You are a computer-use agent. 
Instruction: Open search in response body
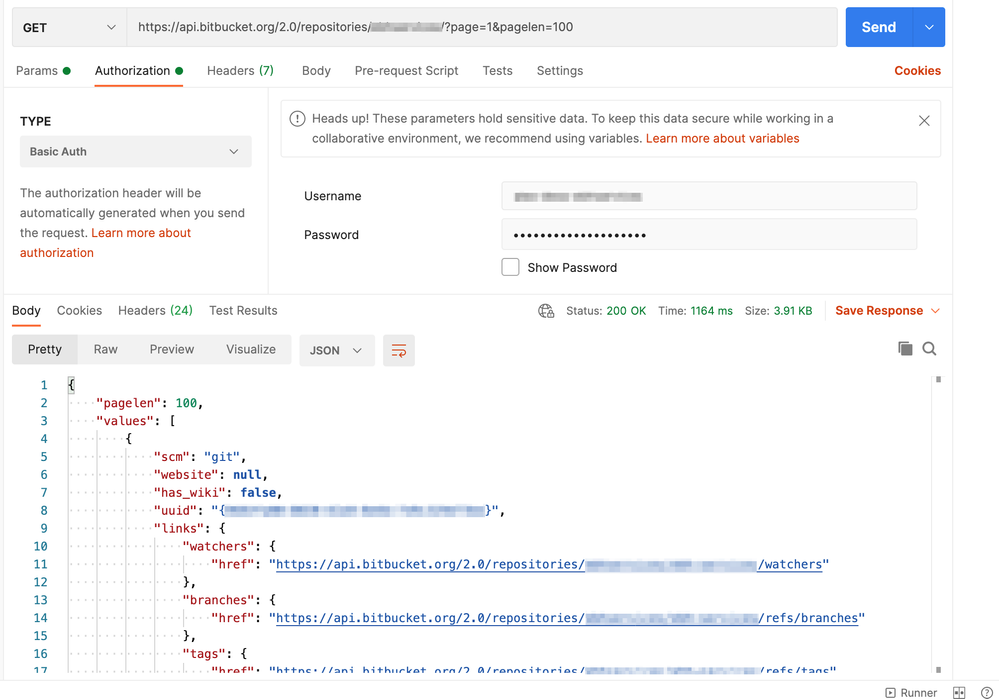click(929, 349)
